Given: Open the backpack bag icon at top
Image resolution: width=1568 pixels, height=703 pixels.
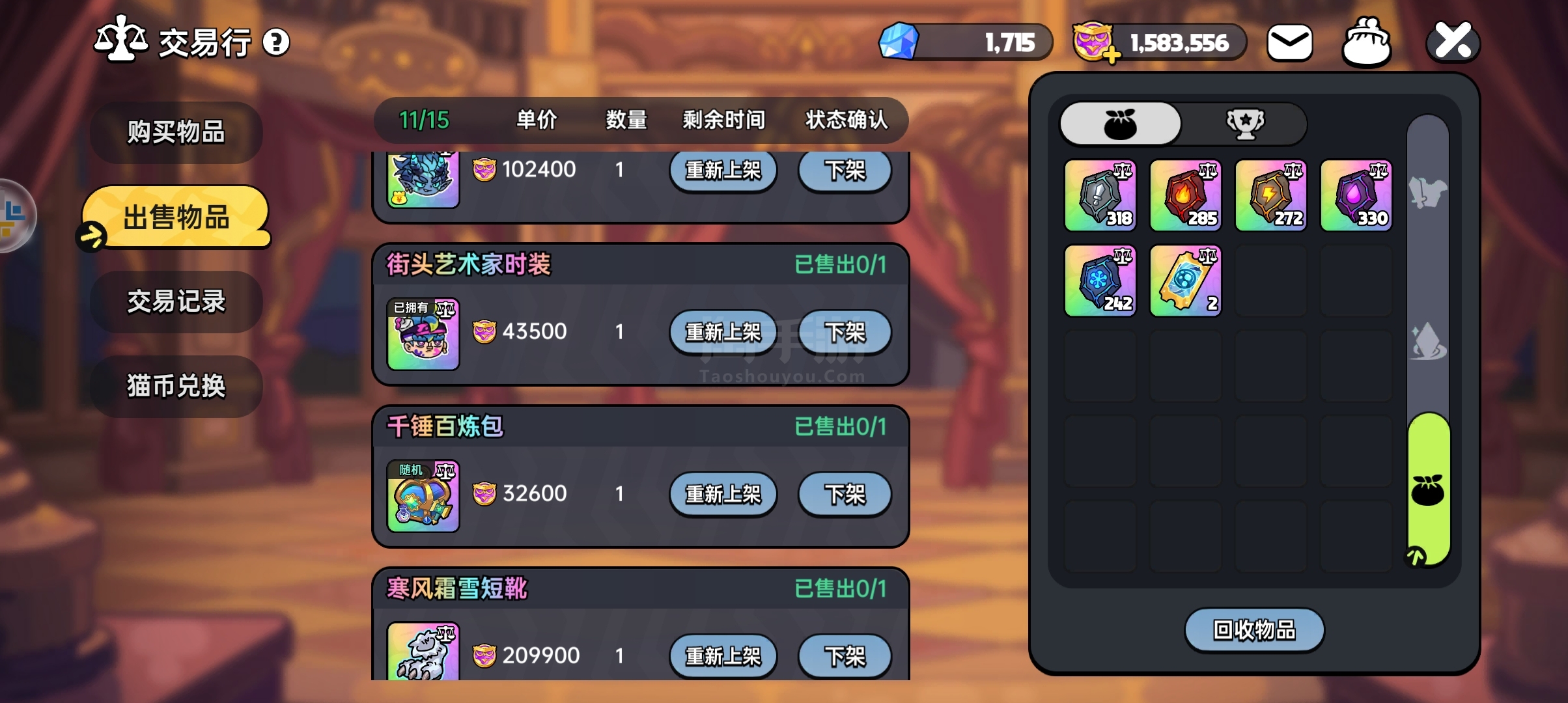Looking at the screenshot, I should pos(1367,42).
